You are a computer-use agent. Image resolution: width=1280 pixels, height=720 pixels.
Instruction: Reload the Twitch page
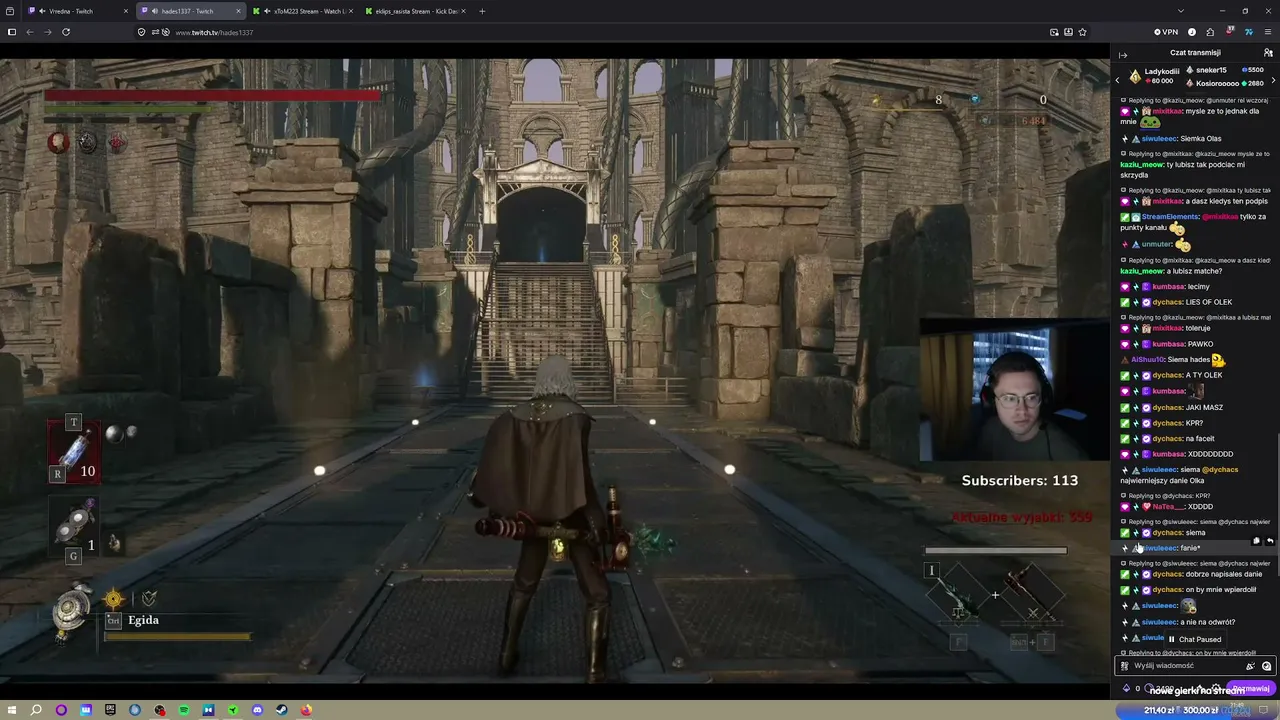point(66,32)
